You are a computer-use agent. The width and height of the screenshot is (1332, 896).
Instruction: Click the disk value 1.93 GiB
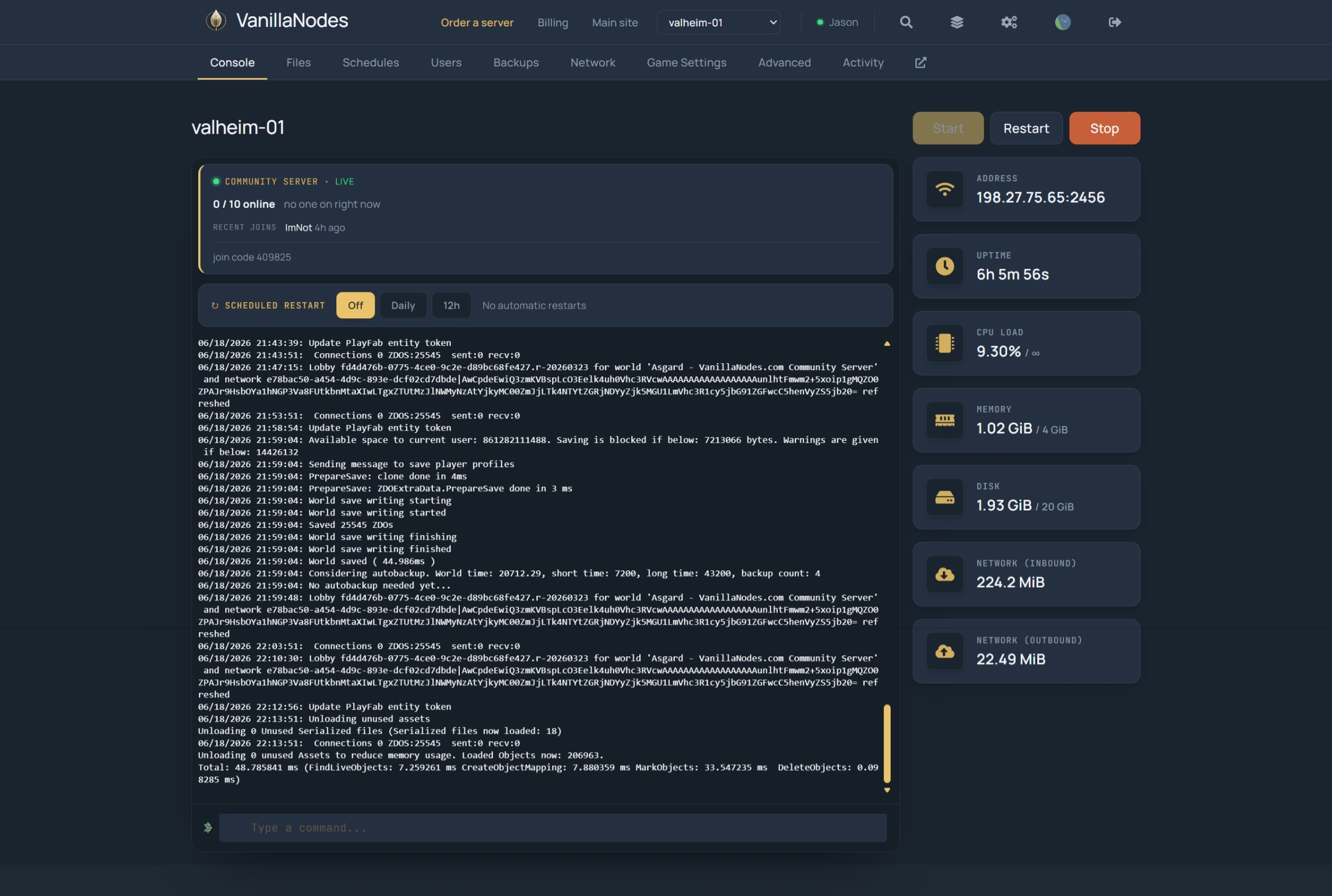point(1003,505)
